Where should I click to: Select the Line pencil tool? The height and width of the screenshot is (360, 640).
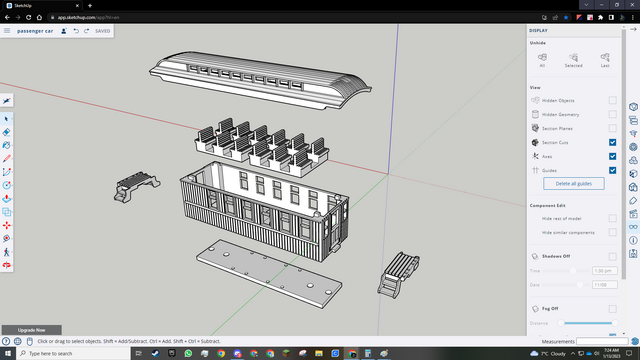coord(7,159)
